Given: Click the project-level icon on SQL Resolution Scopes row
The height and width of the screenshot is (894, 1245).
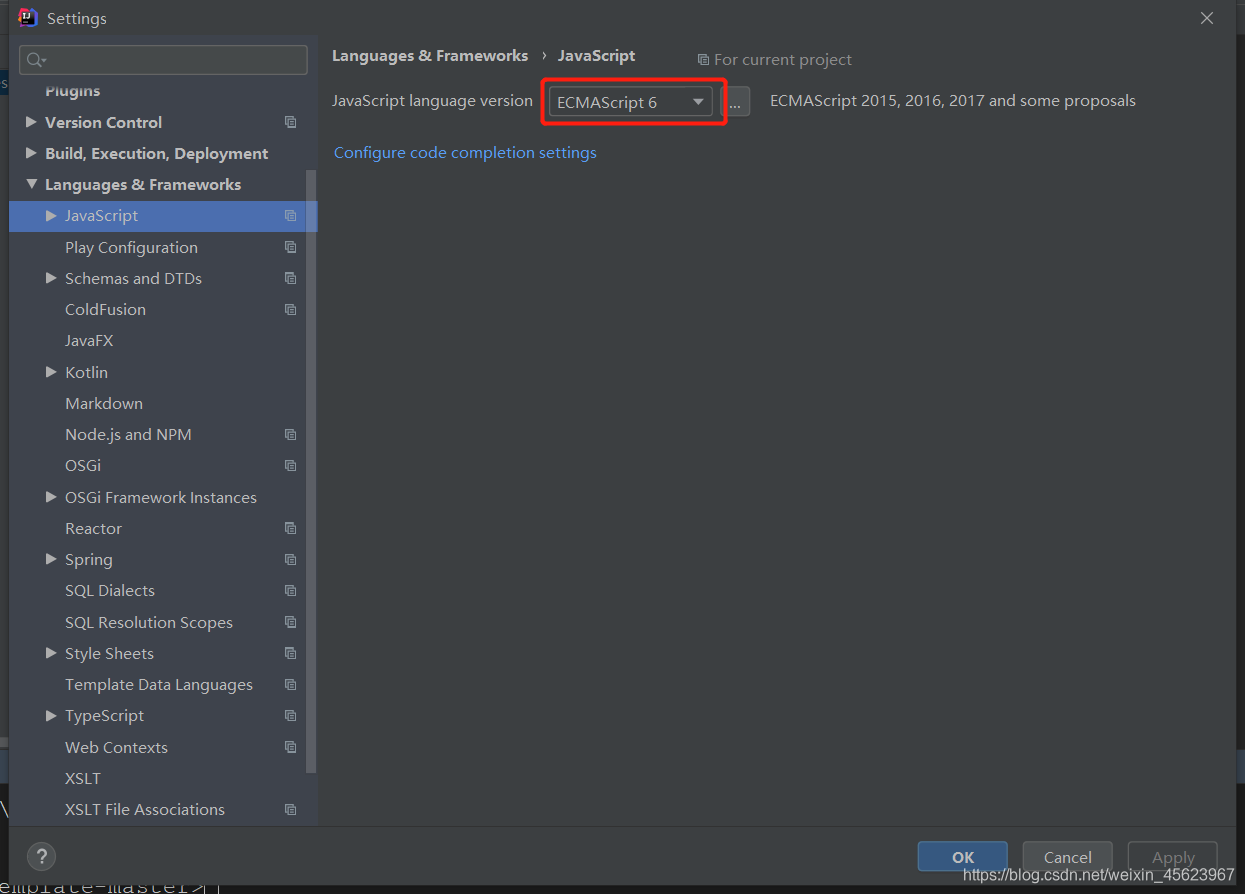Looking at the screenshot, I should point(290,622).
